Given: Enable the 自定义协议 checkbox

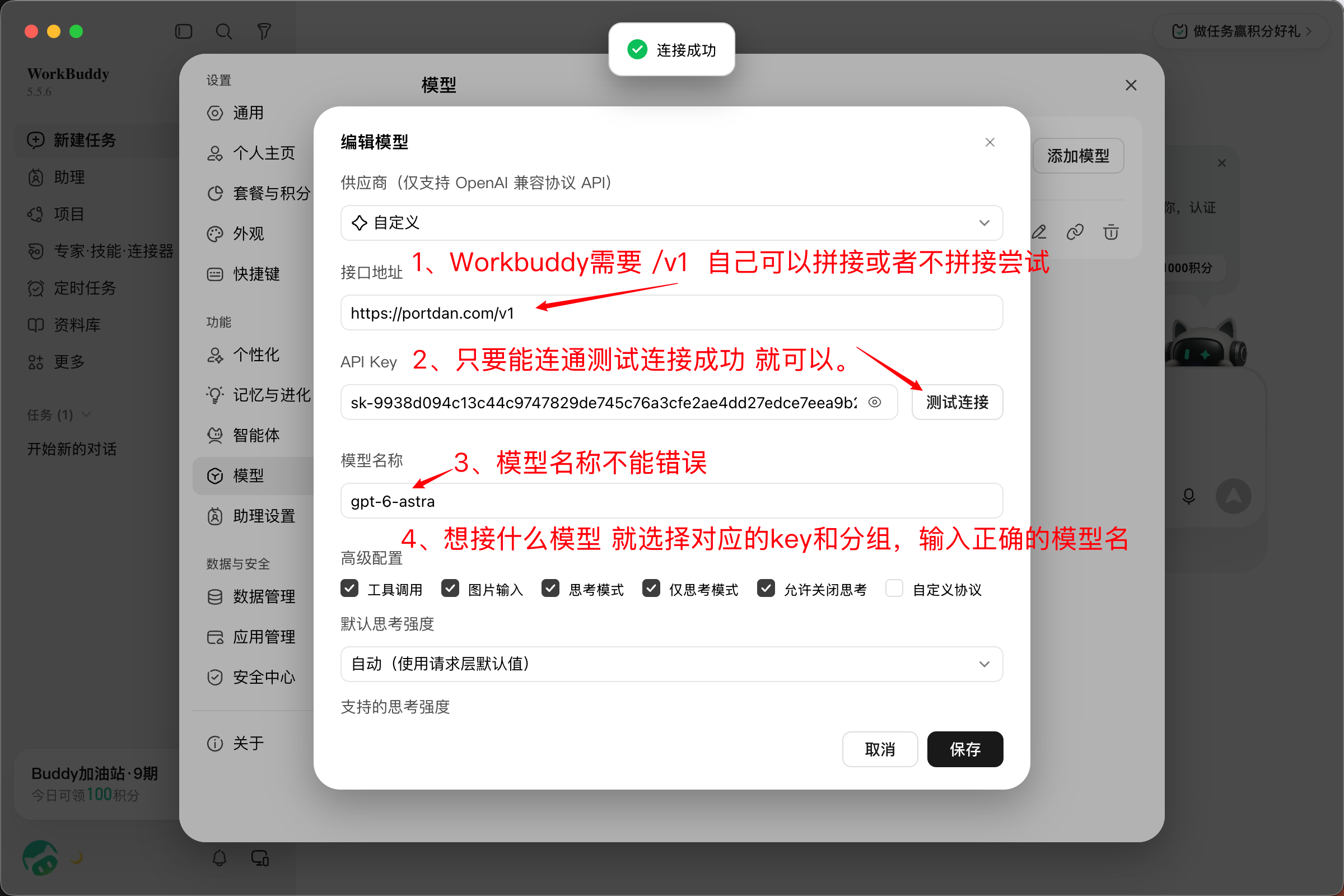Looking at the screenshot, I should (894, 588).
